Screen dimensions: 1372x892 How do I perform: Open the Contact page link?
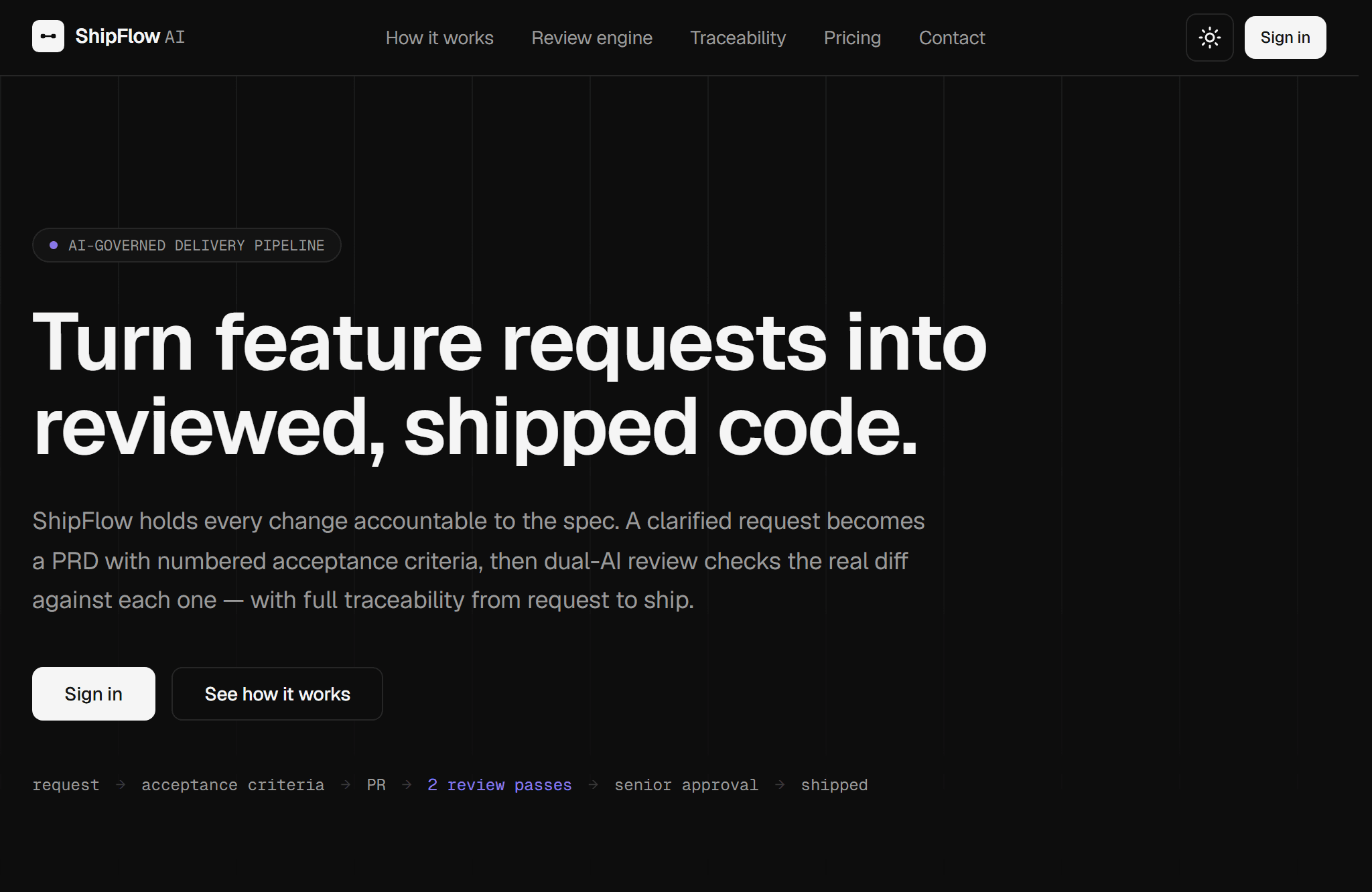pos(951,38)
